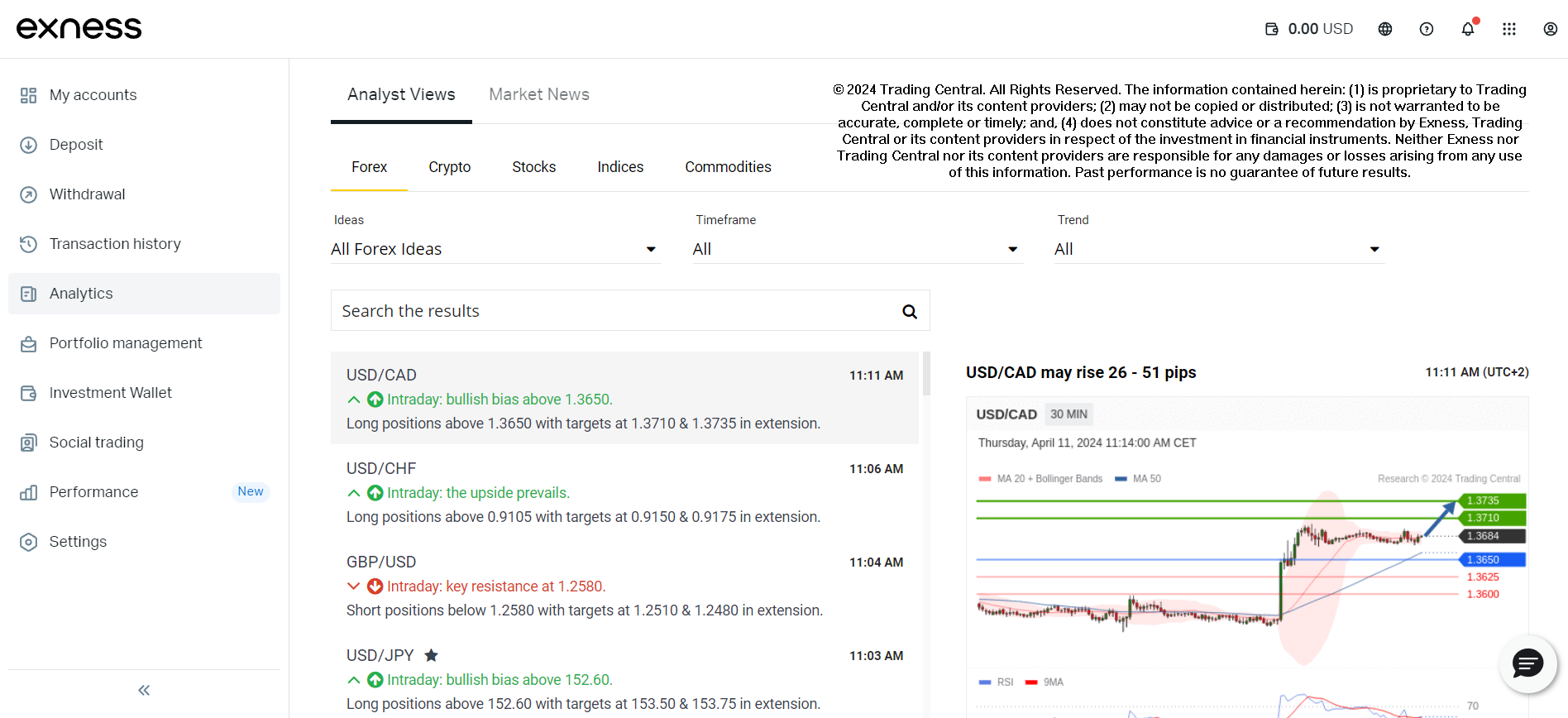
Task: Click the 30 MIN timeframe badge
Action: pos(1068,414)
